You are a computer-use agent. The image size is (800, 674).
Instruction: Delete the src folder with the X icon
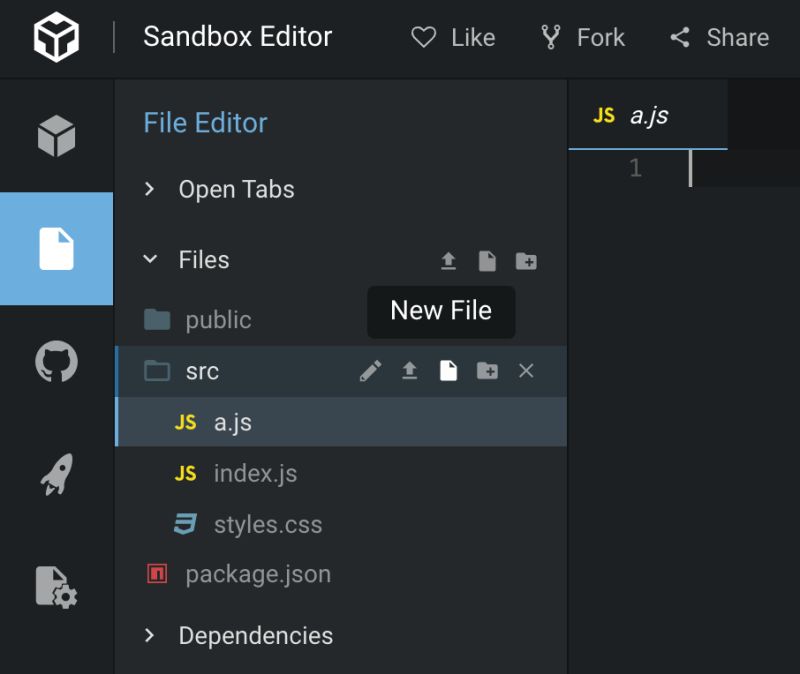click(527, 370)
